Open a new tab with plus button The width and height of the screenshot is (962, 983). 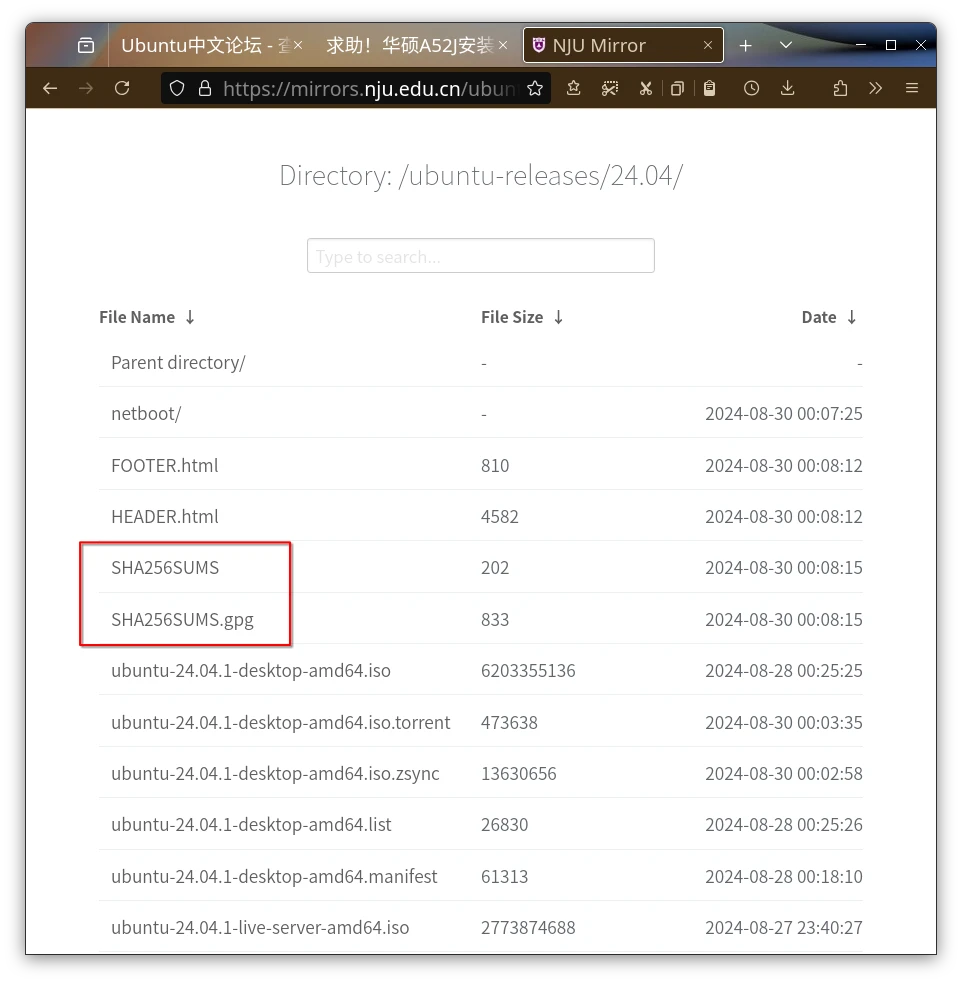coord(745,45)
